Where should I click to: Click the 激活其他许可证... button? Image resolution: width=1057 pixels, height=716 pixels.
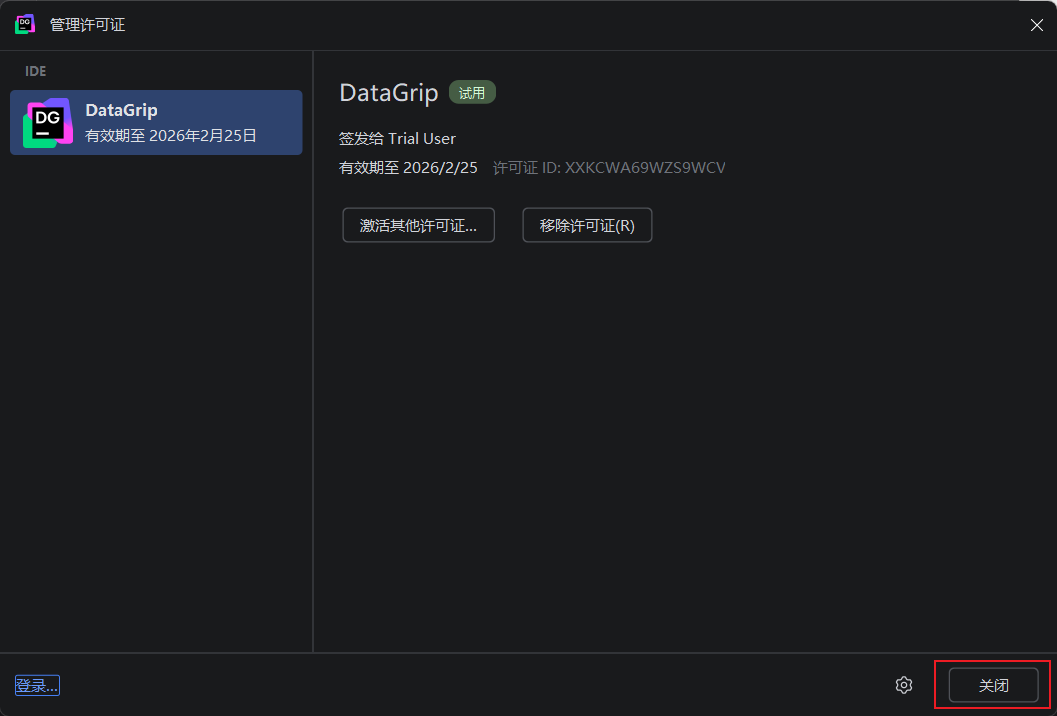click(419, 225)
